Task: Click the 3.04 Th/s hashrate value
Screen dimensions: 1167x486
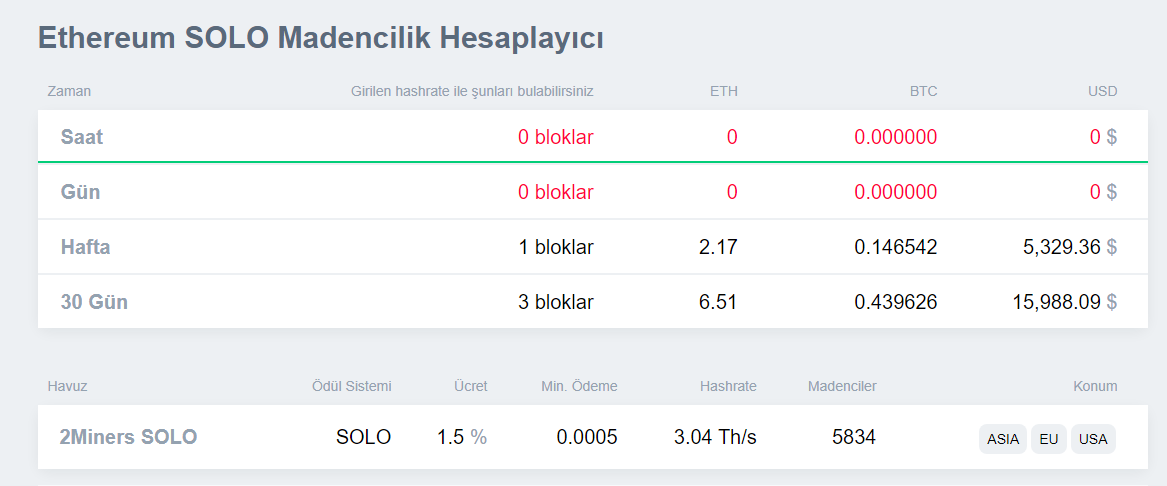Action: coord(715,437)
